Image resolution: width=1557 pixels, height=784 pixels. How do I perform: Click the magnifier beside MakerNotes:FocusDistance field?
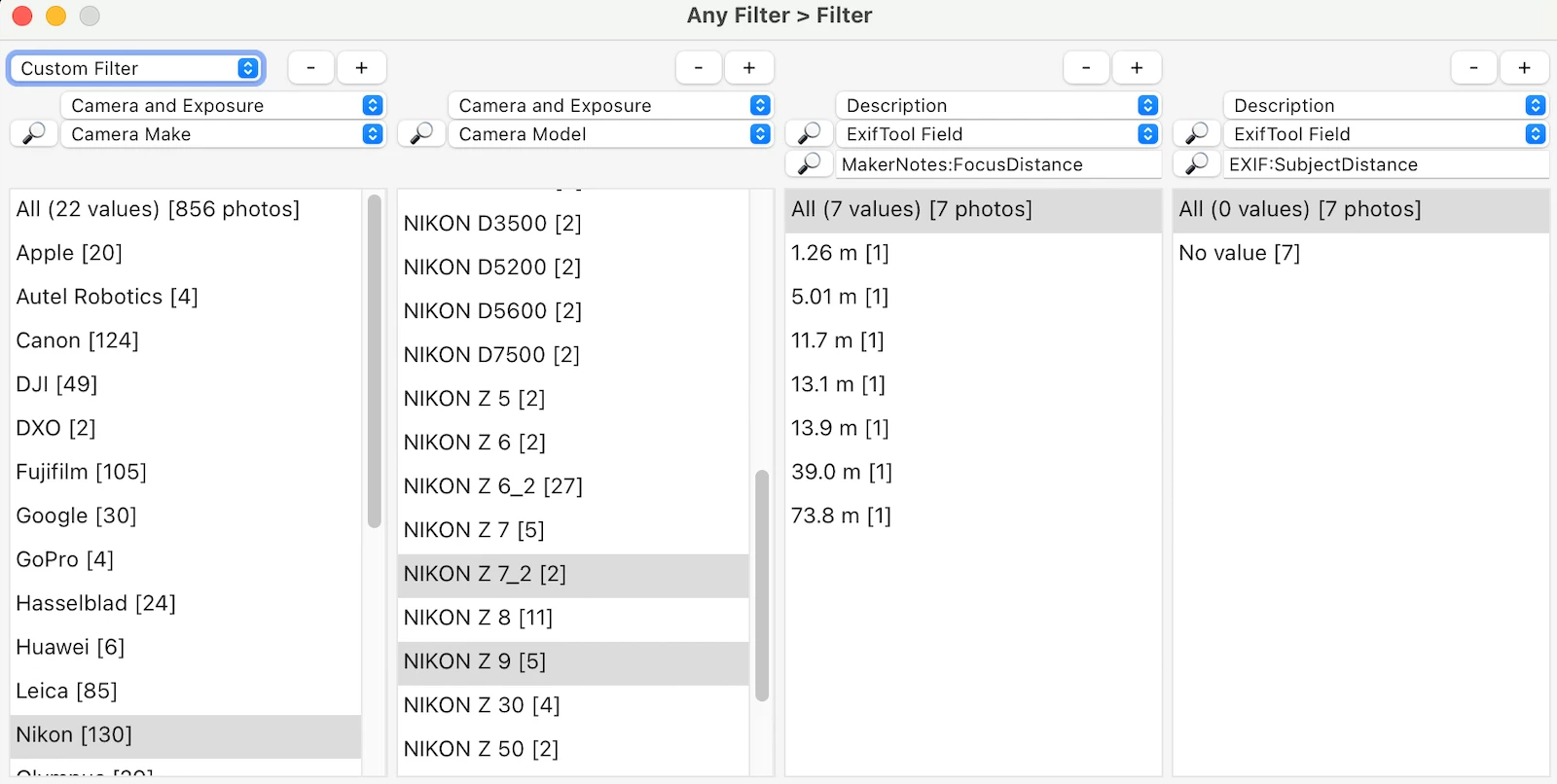(x=809, y=164)
